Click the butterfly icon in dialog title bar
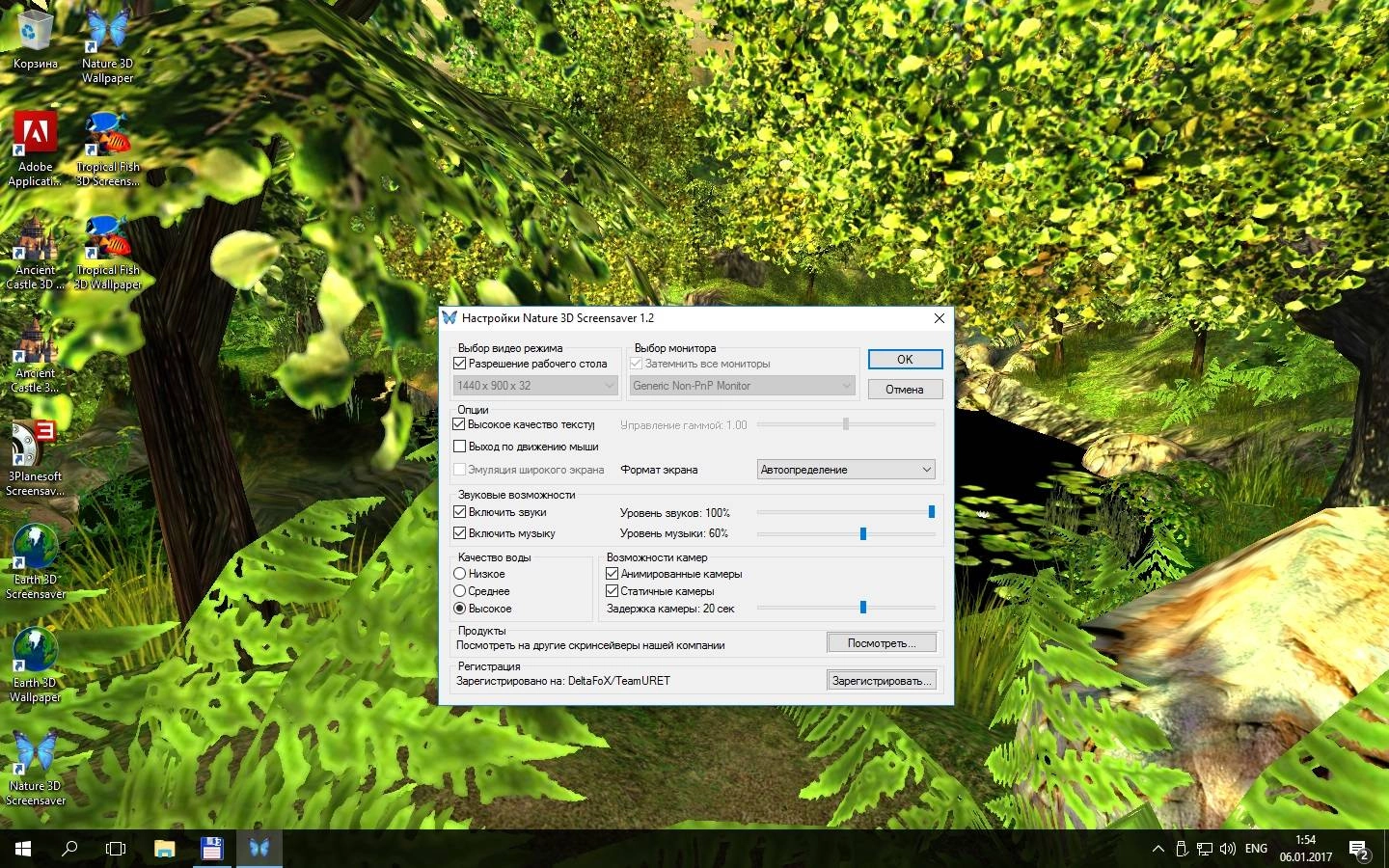This screenshot has width=1389, height=868. point(449,317)
